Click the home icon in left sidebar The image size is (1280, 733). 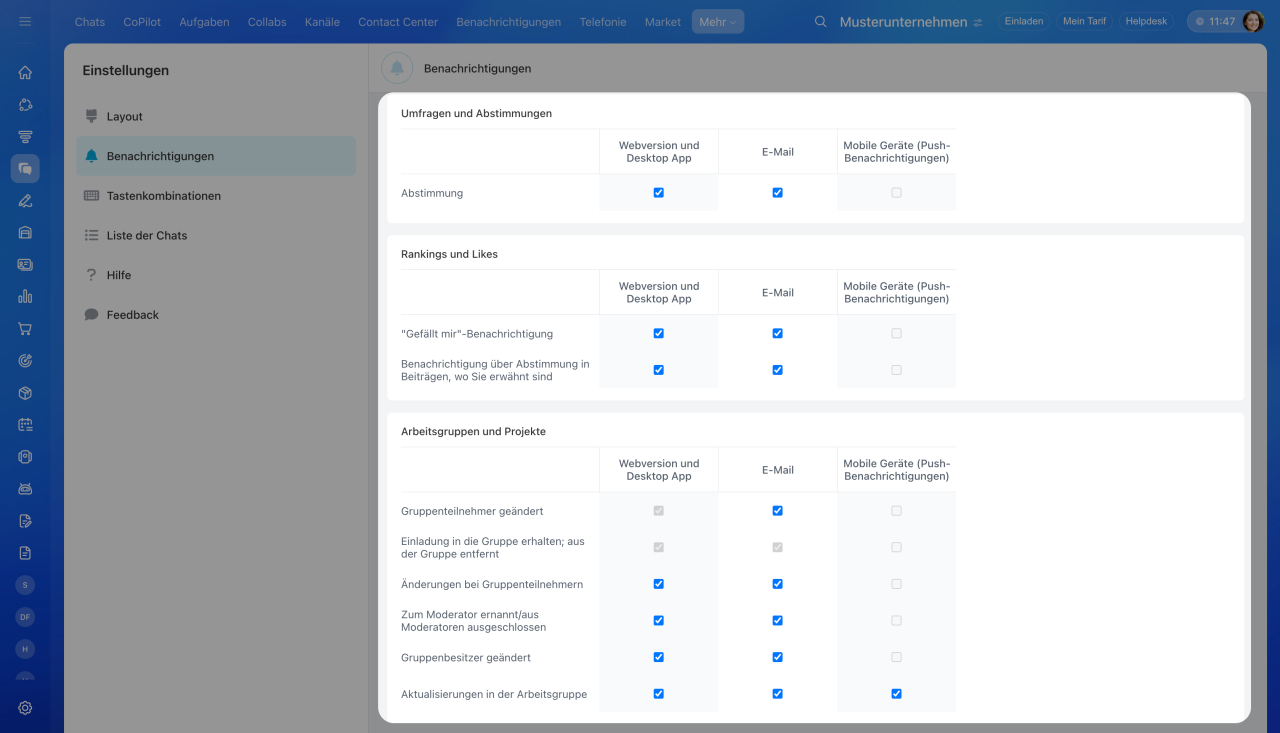25,72
